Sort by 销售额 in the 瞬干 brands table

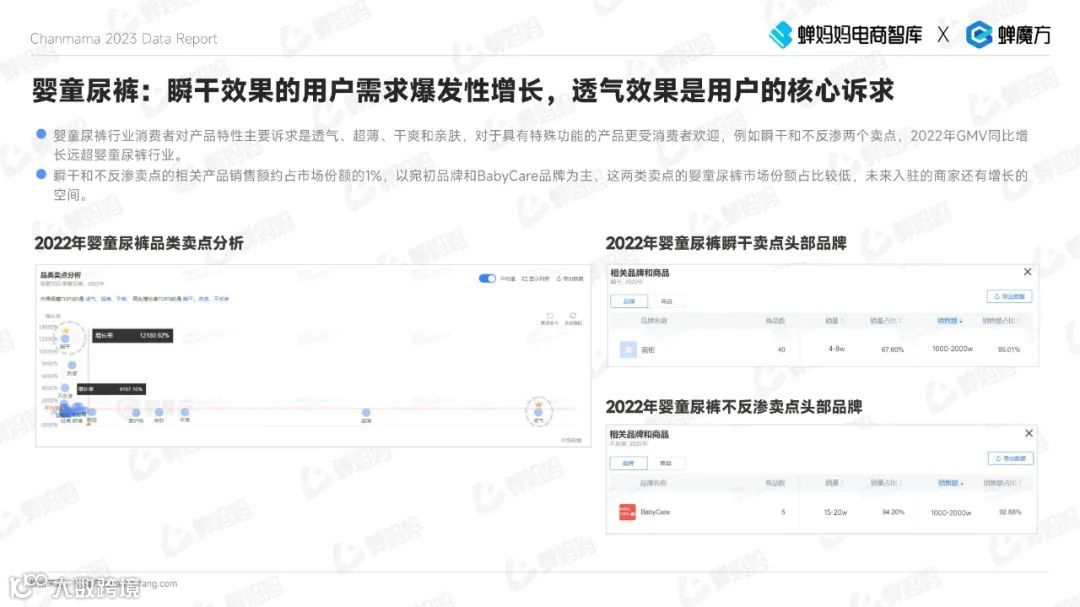coord(950,319)
